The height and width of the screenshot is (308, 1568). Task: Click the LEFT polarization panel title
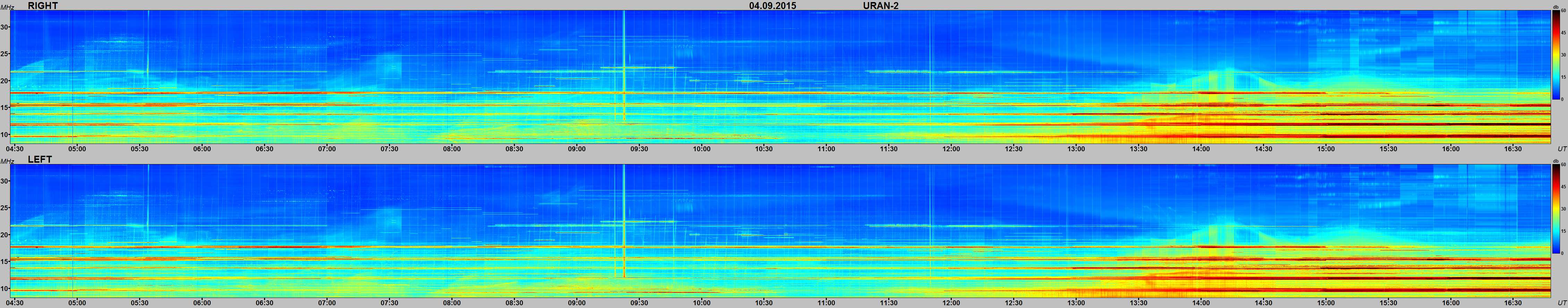[x=40, y=160]
